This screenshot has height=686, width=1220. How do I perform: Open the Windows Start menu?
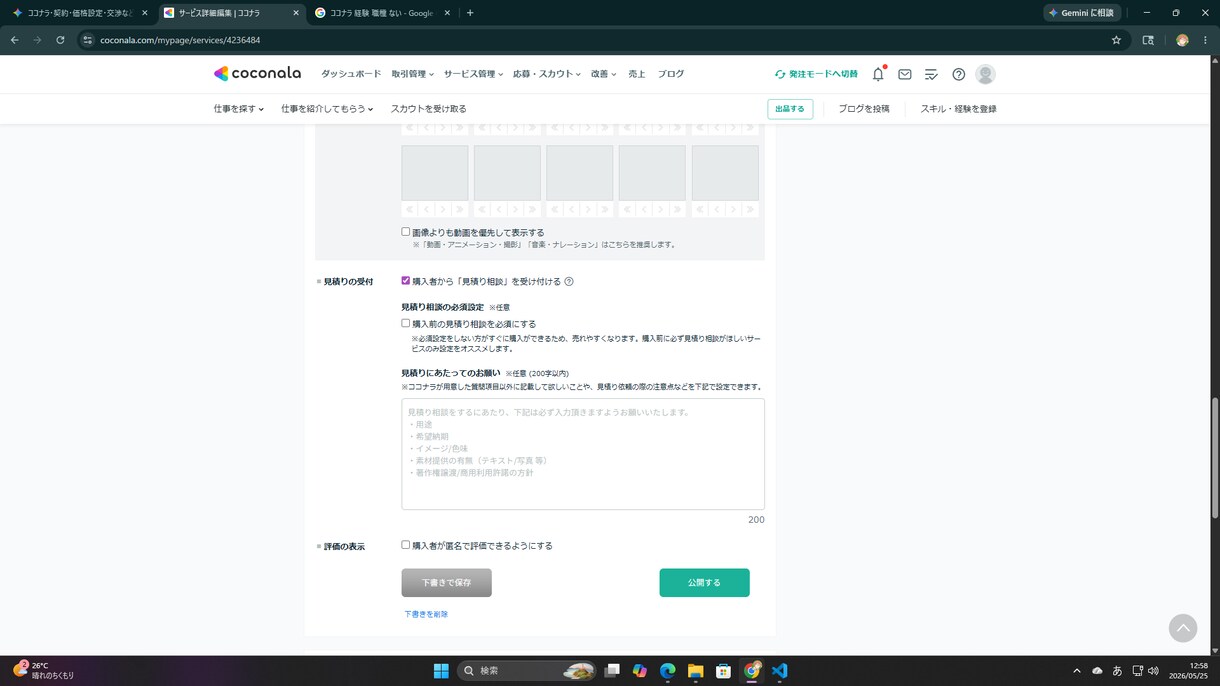(x=441, y=671)
